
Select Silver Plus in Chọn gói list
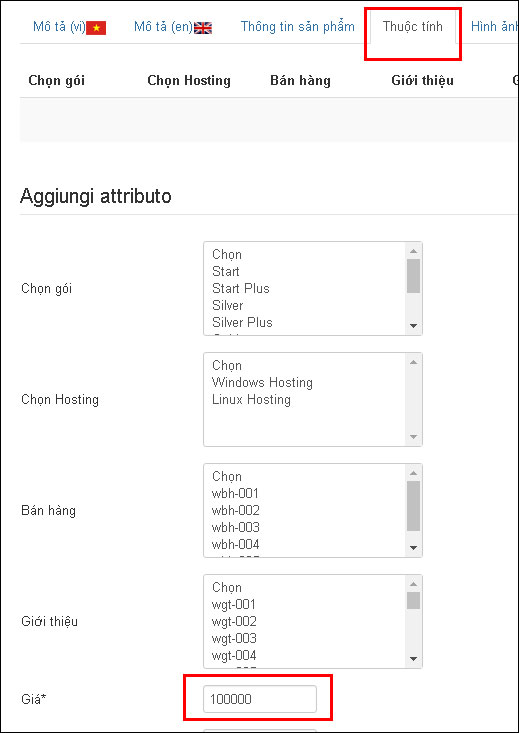[x=242, y=322]
